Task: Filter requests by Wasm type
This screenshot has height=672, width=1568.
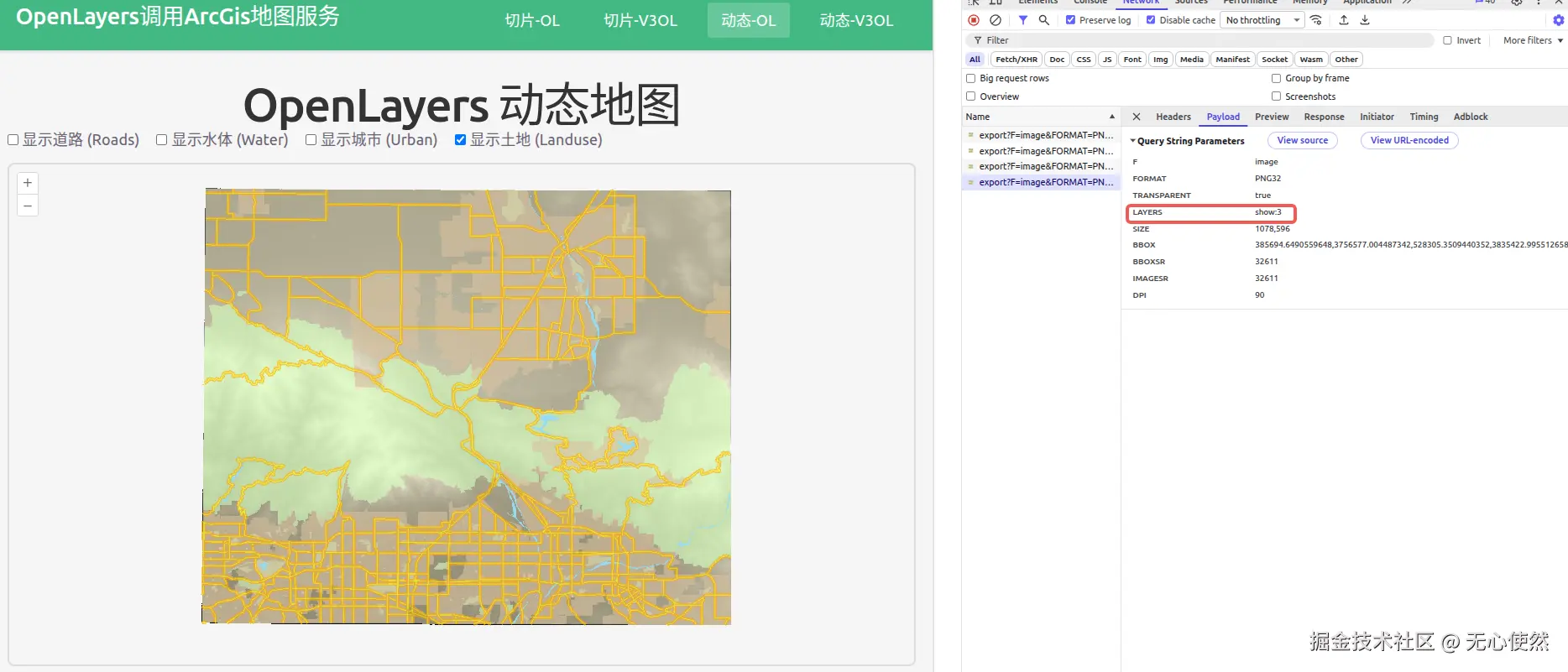Action: pos(1311,60)
